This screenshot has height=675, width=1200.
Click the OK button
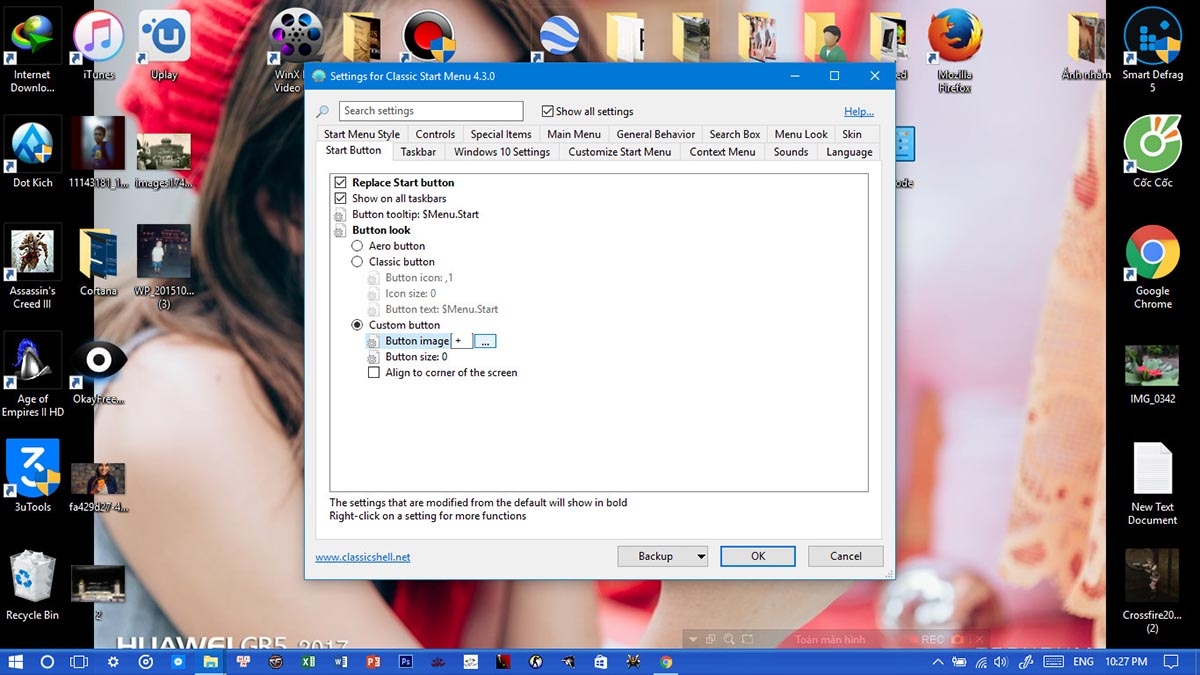point(758,556)
